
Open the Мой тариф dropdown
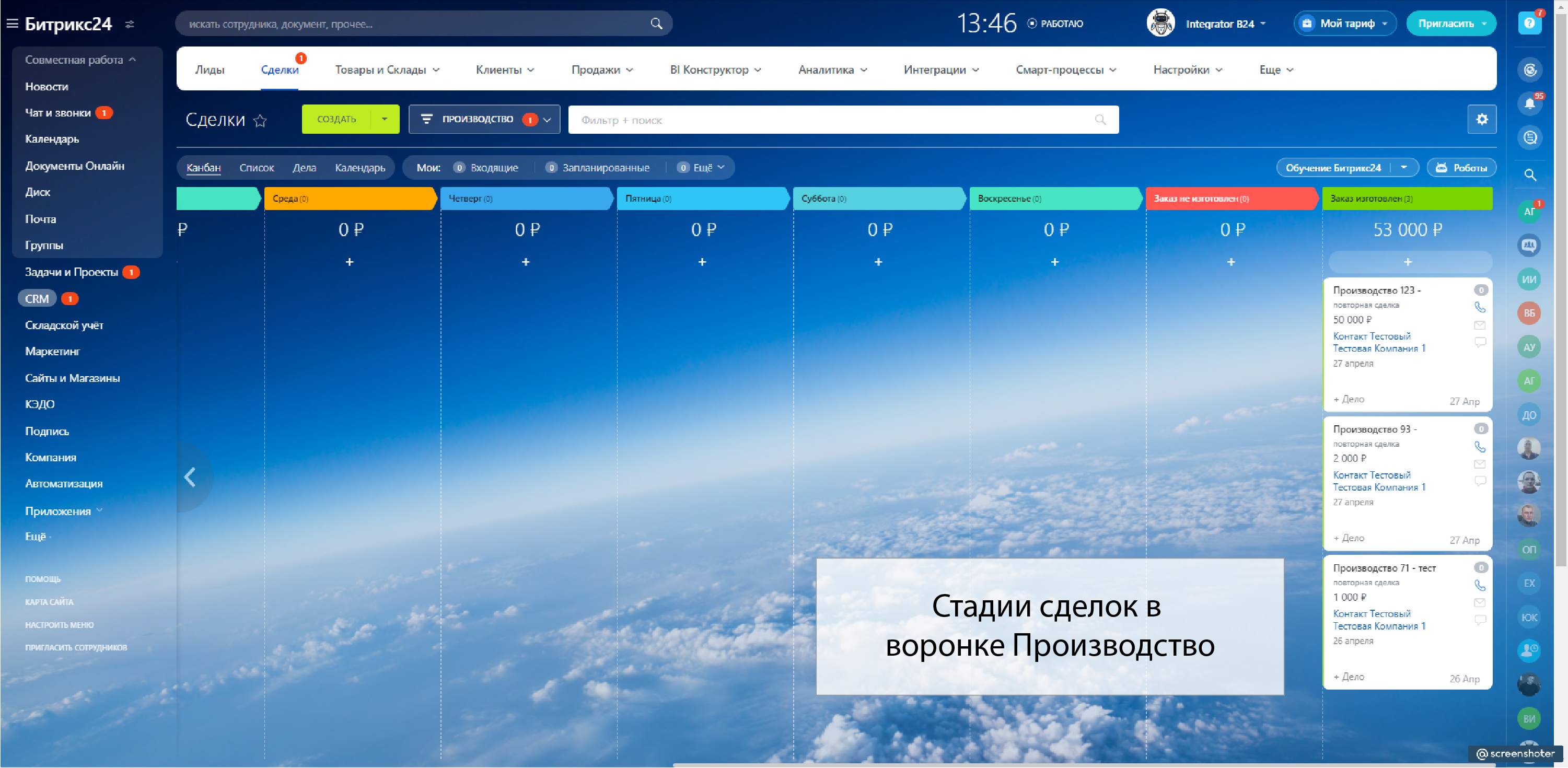(x=1345, y=24)
